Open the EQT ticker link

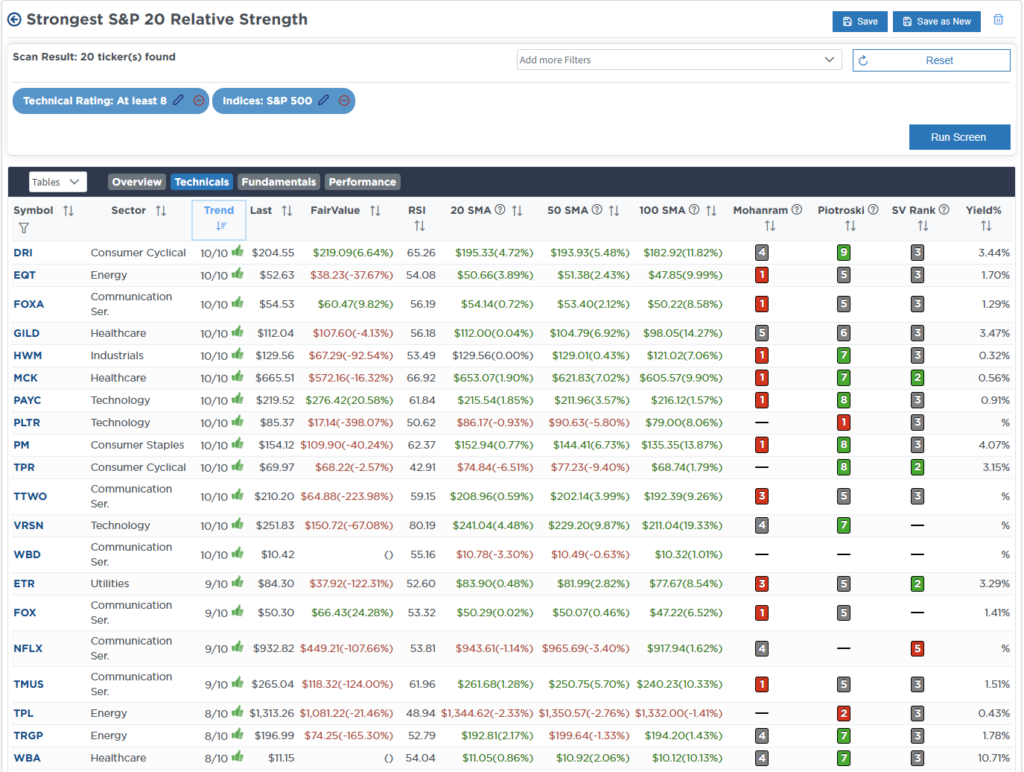coord(24,275)
